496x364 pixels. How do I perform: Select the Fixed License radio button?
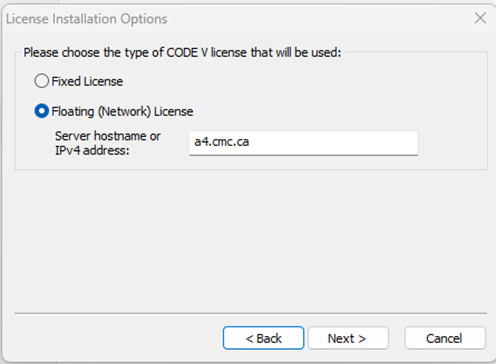point(42,81)
